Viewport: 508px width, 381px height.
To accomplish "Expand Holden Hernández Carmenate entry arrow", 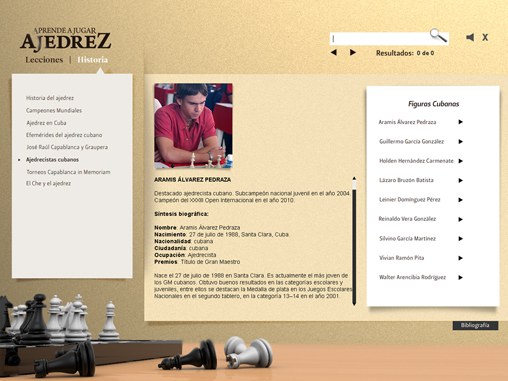I will tap(460, 161).
